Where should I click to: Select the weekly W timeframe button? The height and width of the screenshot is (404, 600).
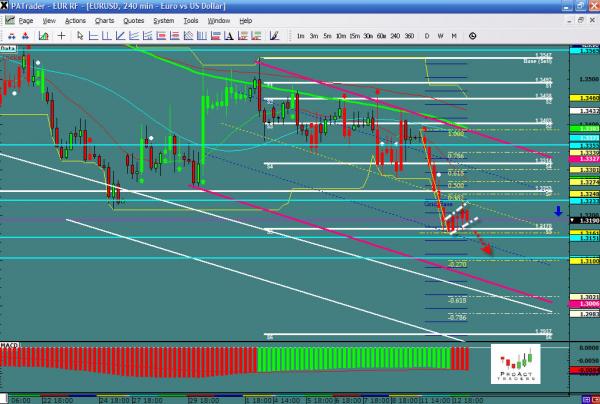[x=443, y=36]
